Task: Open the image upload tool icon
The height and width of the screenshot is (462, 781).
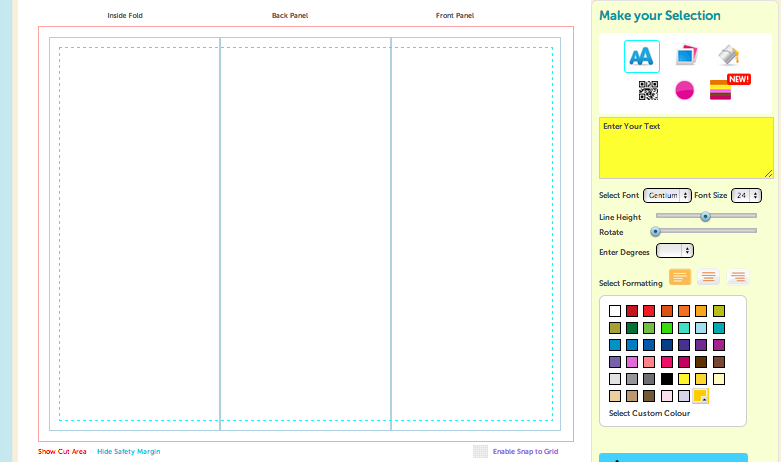Action: (x=685, y=56)
